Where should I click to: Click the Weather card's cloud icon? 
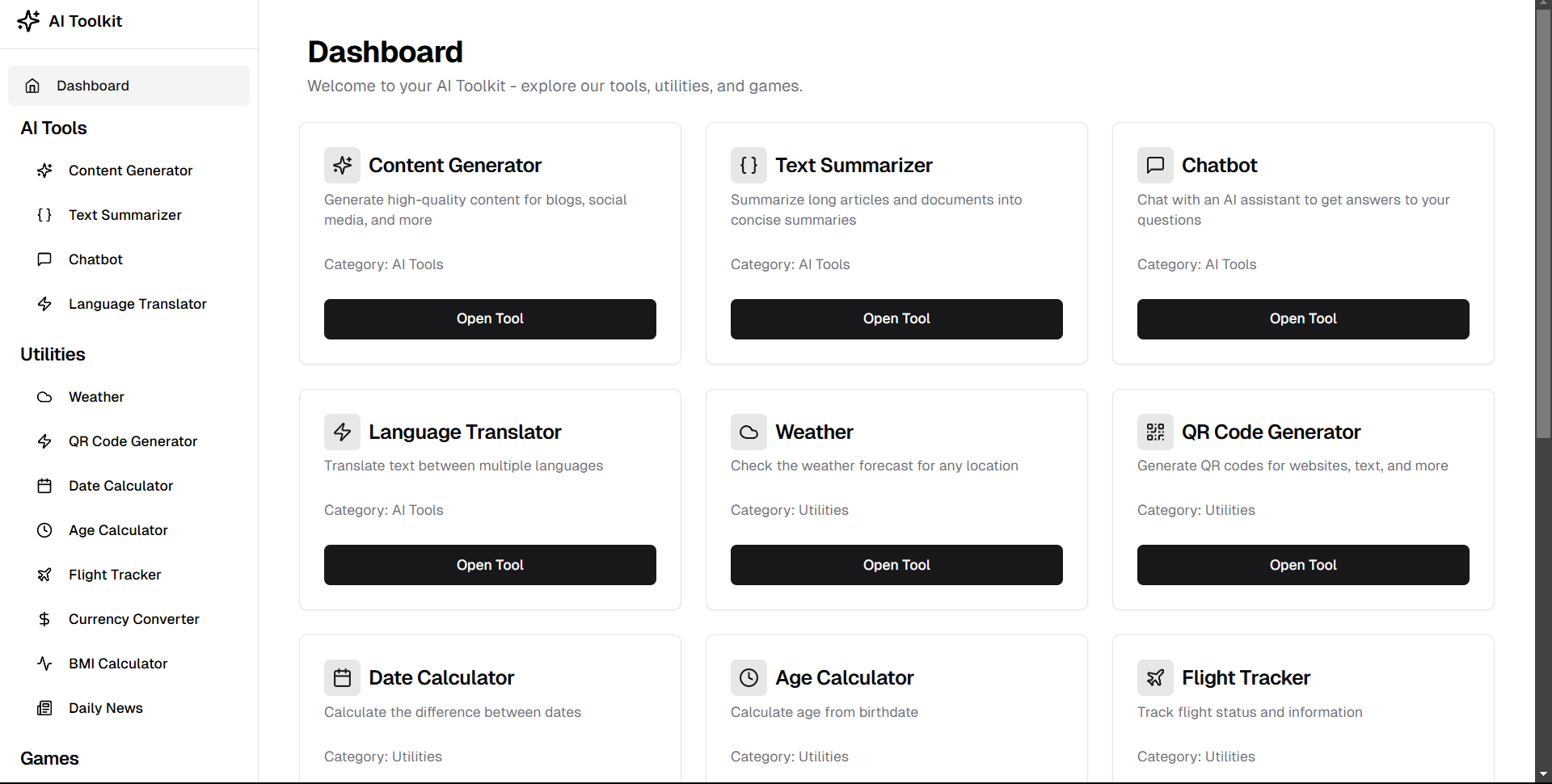coord(749,432)
